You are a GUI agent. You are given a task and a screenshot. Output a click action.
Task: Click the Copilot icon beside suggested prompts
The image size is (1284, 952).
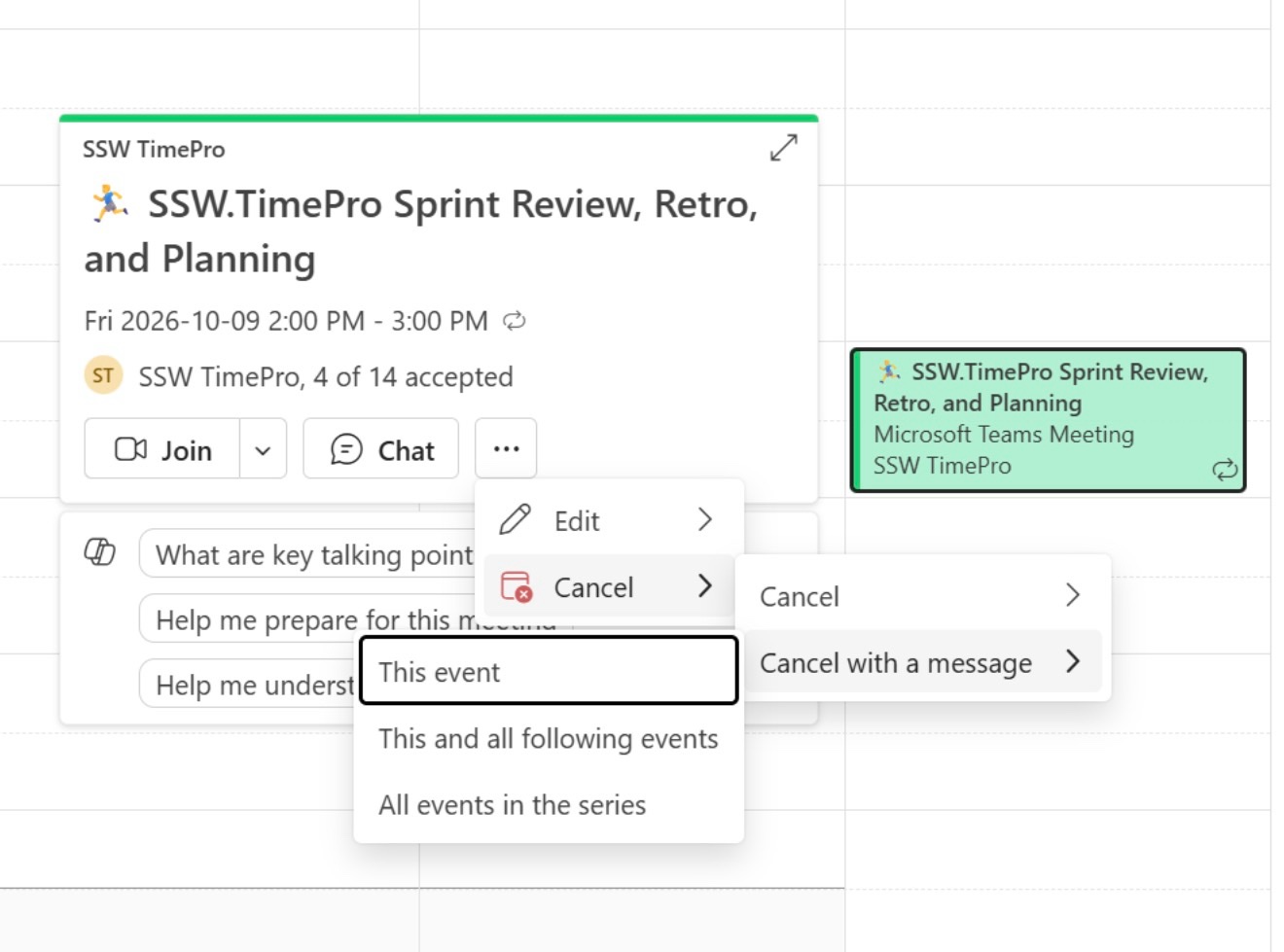pos(99,551)
